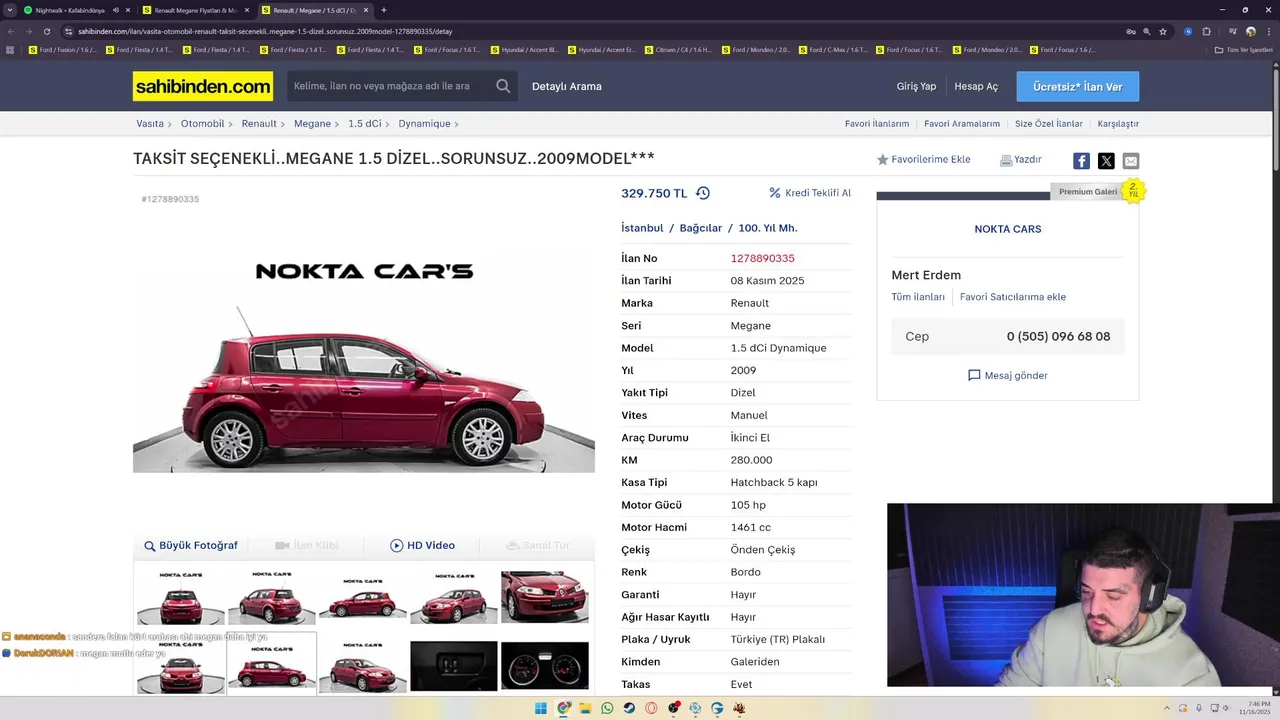Viewport: 1280px width, 720px height.
Task: Click Hesap Aç link
Action: point(976,87)
